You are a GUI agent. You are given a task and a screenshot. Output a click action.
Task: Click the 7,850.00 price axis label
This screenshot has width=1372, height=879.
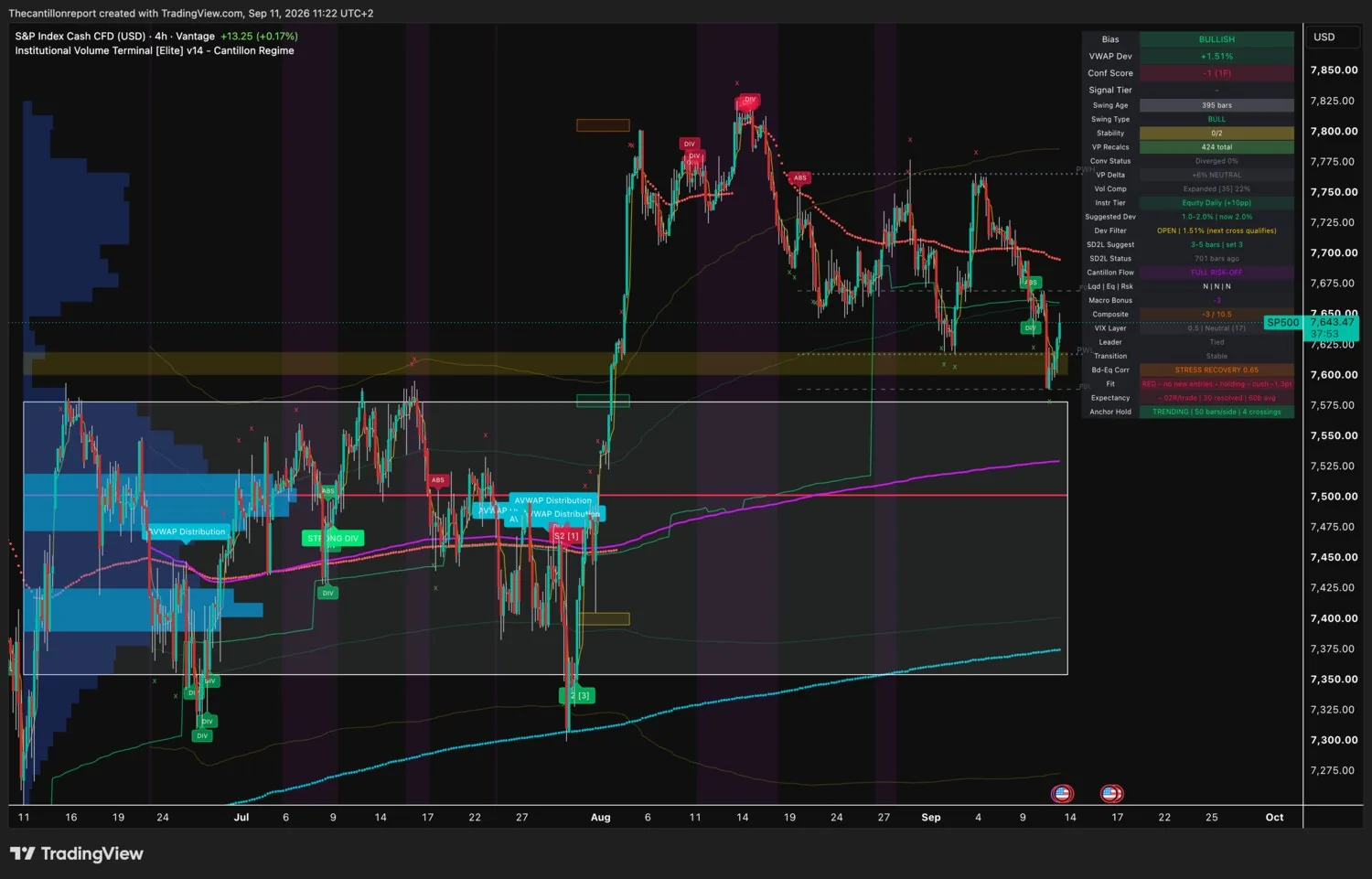[1334, 70]
